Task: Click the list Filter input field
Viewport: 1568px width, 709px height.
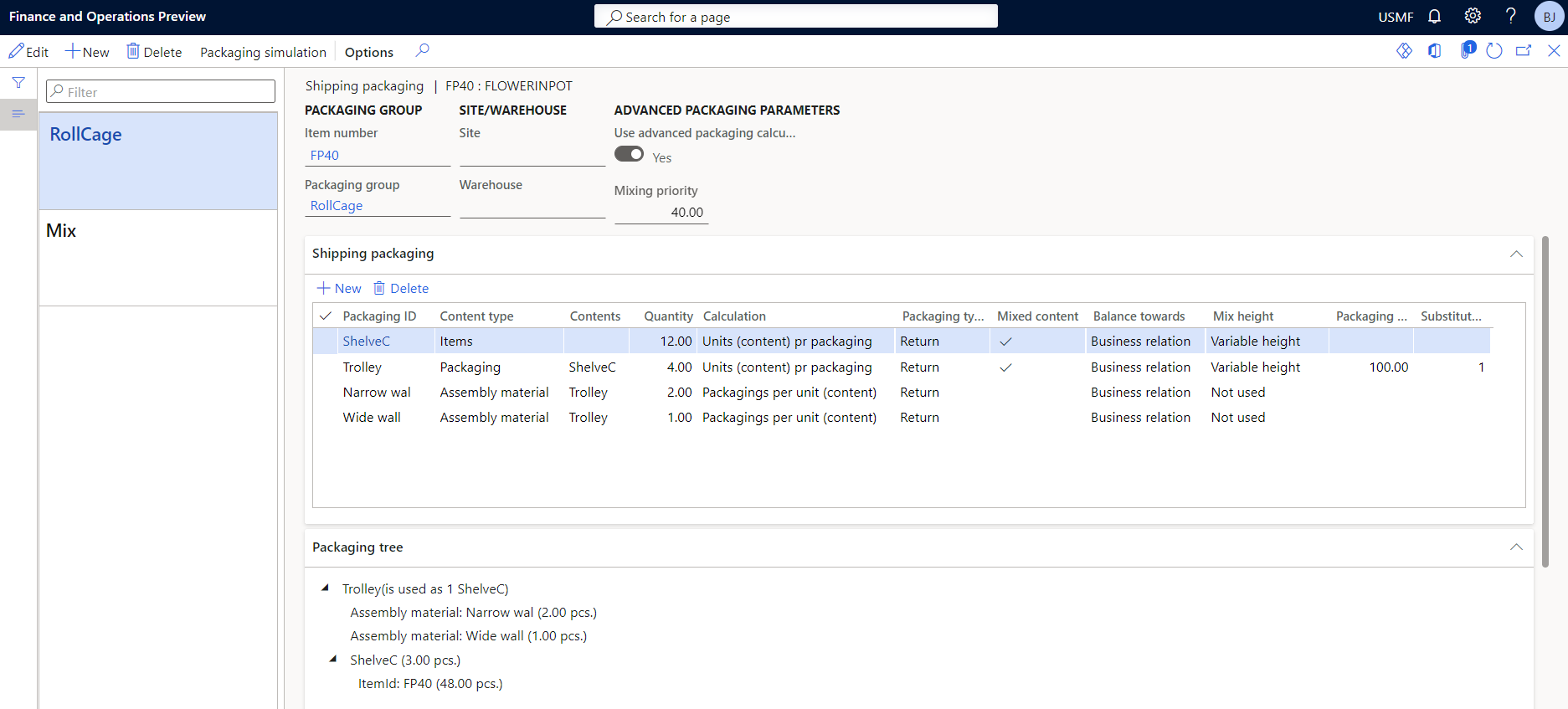Action: tap(161, 91)
